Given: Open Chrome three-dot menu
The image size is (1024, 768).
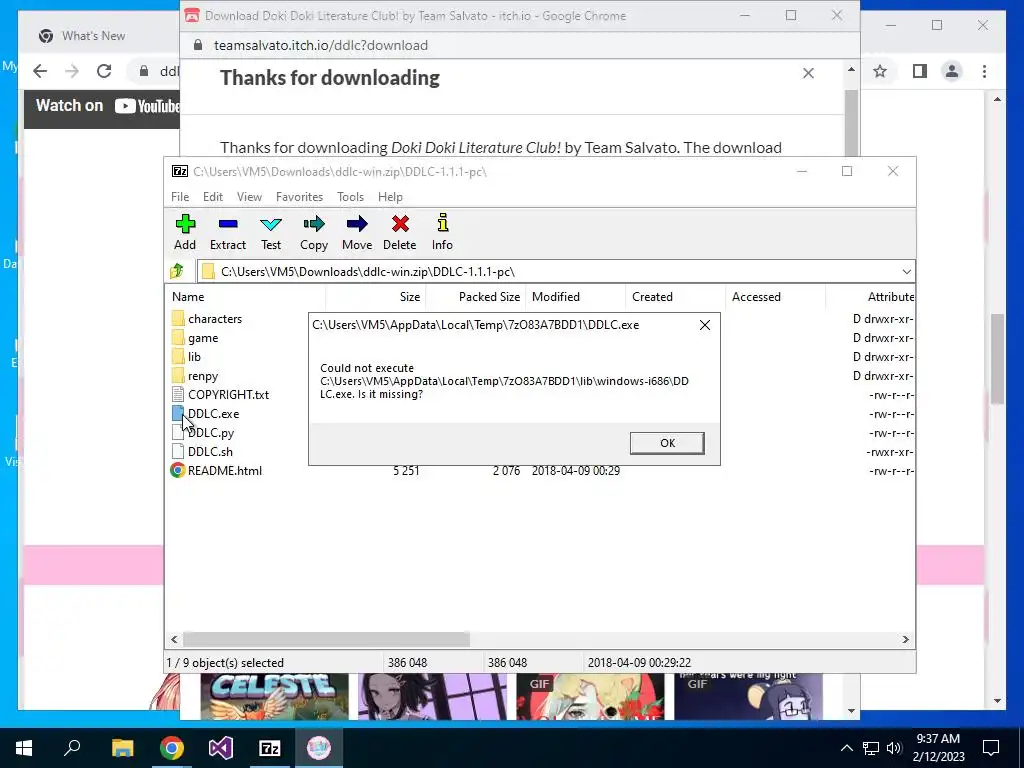Looking at the screenshot, I should pos(984,71).
